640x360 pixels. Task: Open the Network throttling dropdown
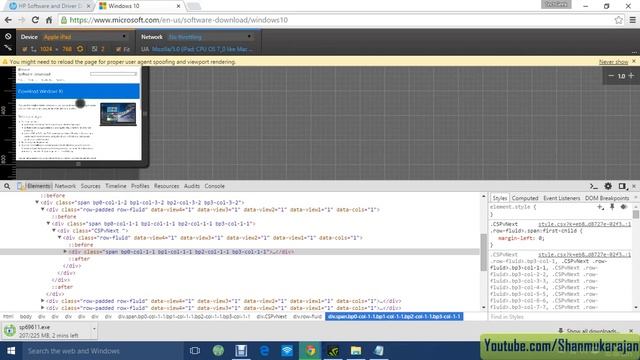pos(211,37)
